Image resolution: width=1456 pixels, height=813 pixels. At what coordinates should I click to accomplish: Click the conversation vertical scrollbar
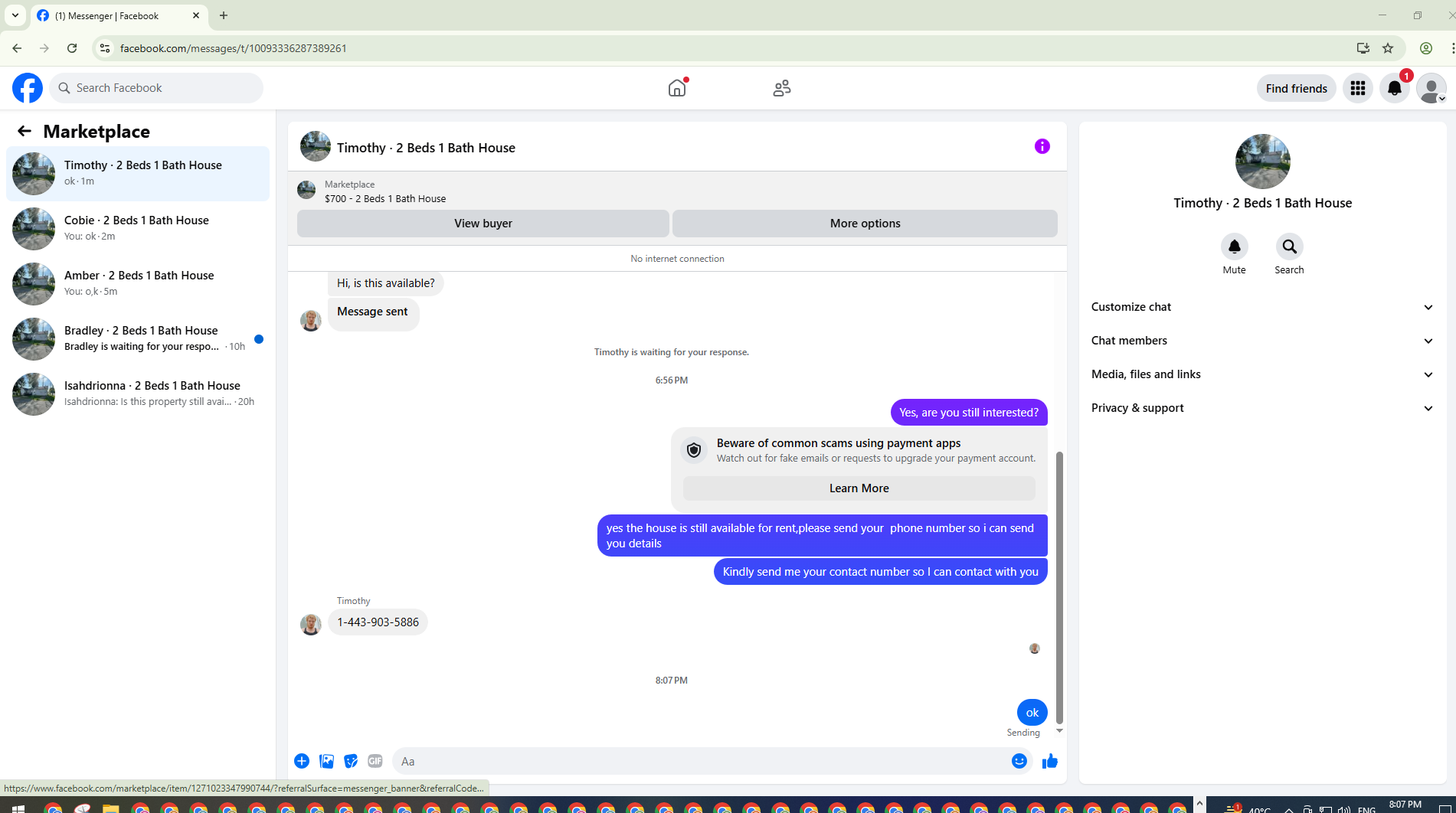[x=1059, y=587]
